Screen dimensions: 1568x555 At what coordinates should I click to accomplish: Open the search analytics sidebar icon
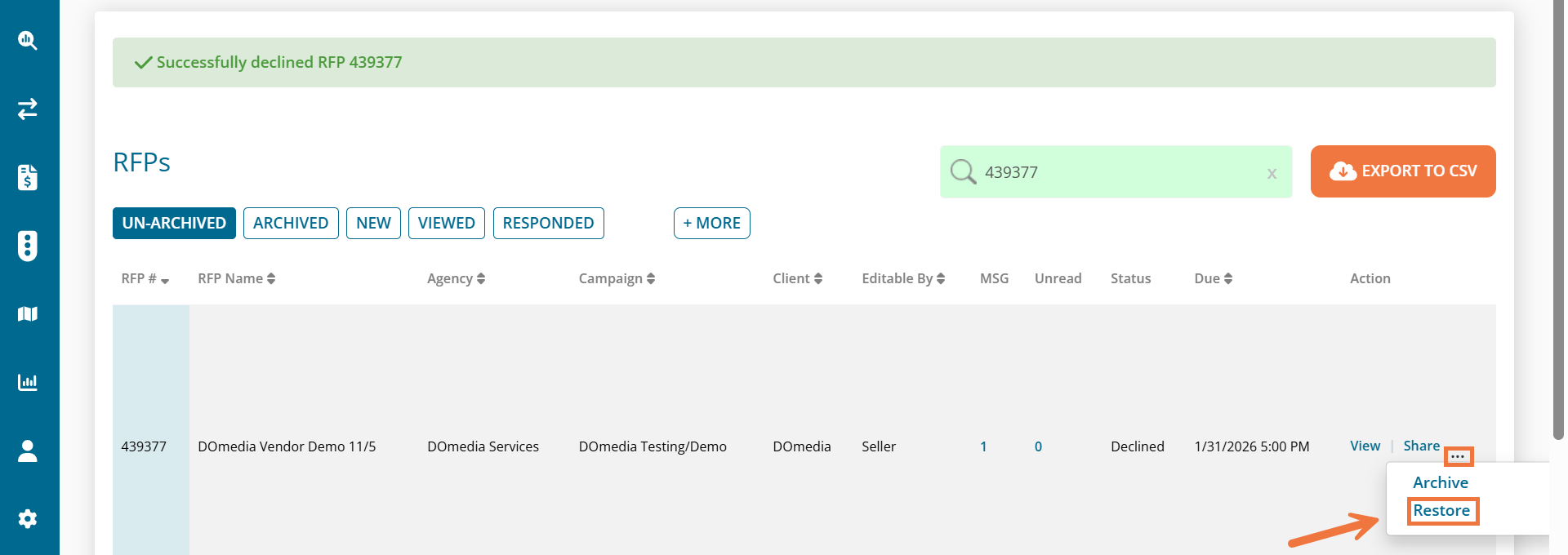(x=28, y=40)
